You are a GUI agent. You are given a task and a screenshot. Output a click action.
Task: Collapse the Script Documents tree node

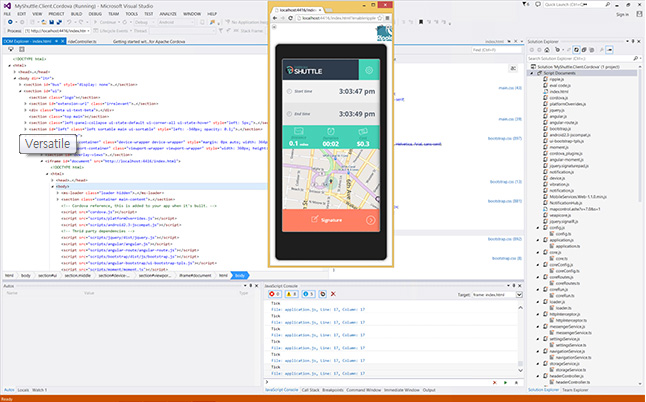click(x=532, y=73)
